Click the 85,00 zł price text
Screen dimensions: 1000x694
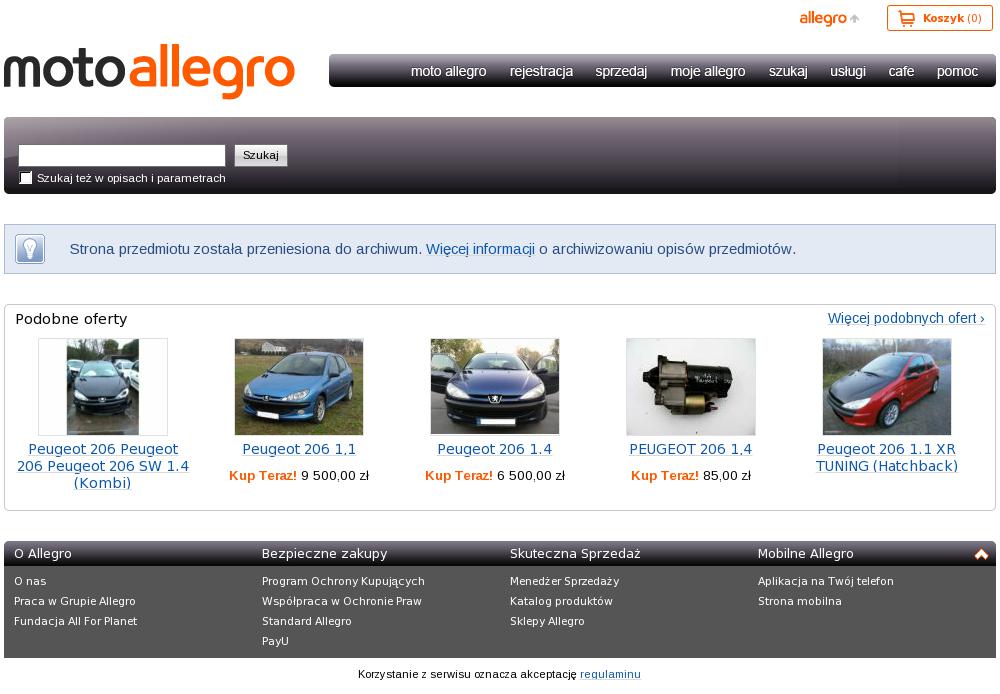coord(726,475)
